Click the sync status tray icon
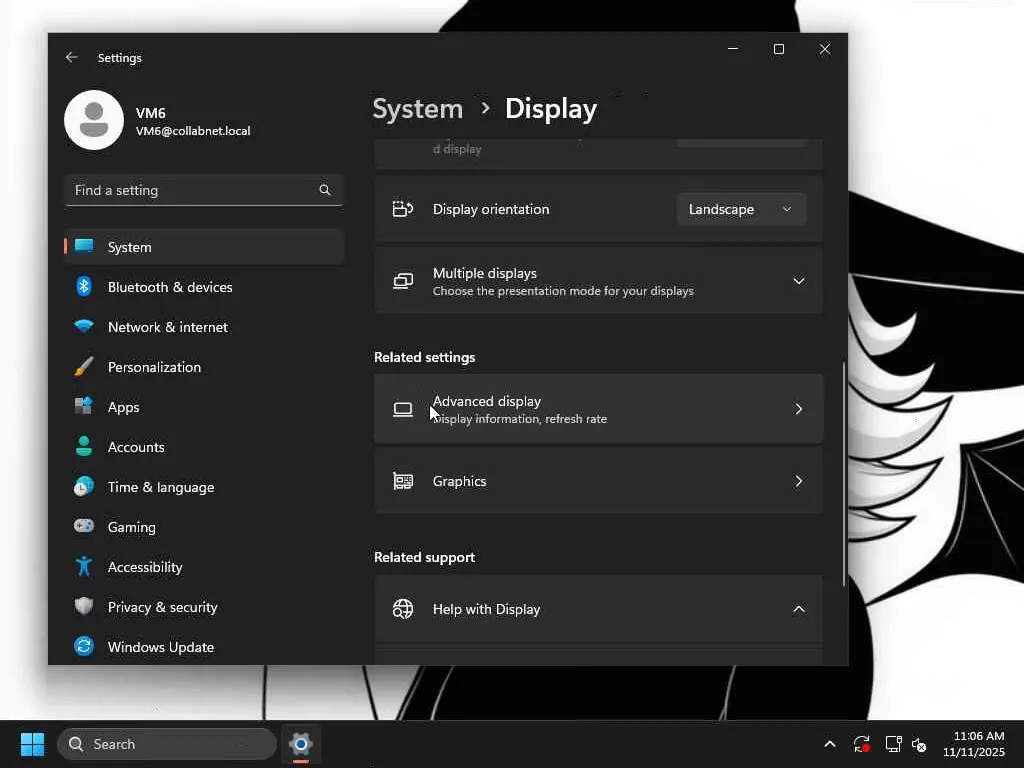The height and width of the screenshot is (768, 1024). (861, 744)
